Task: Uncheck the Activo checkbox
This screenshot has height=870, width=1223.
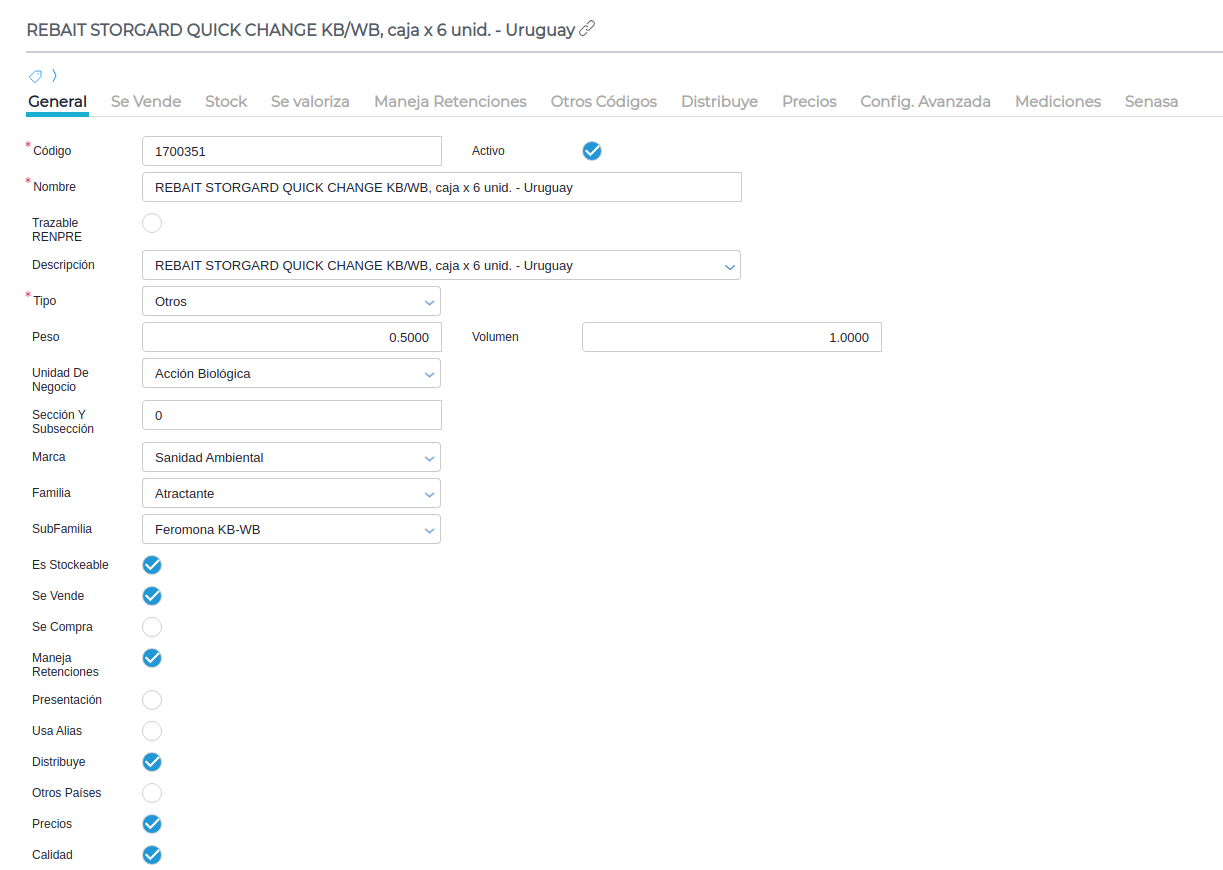Action: (592, 151)
